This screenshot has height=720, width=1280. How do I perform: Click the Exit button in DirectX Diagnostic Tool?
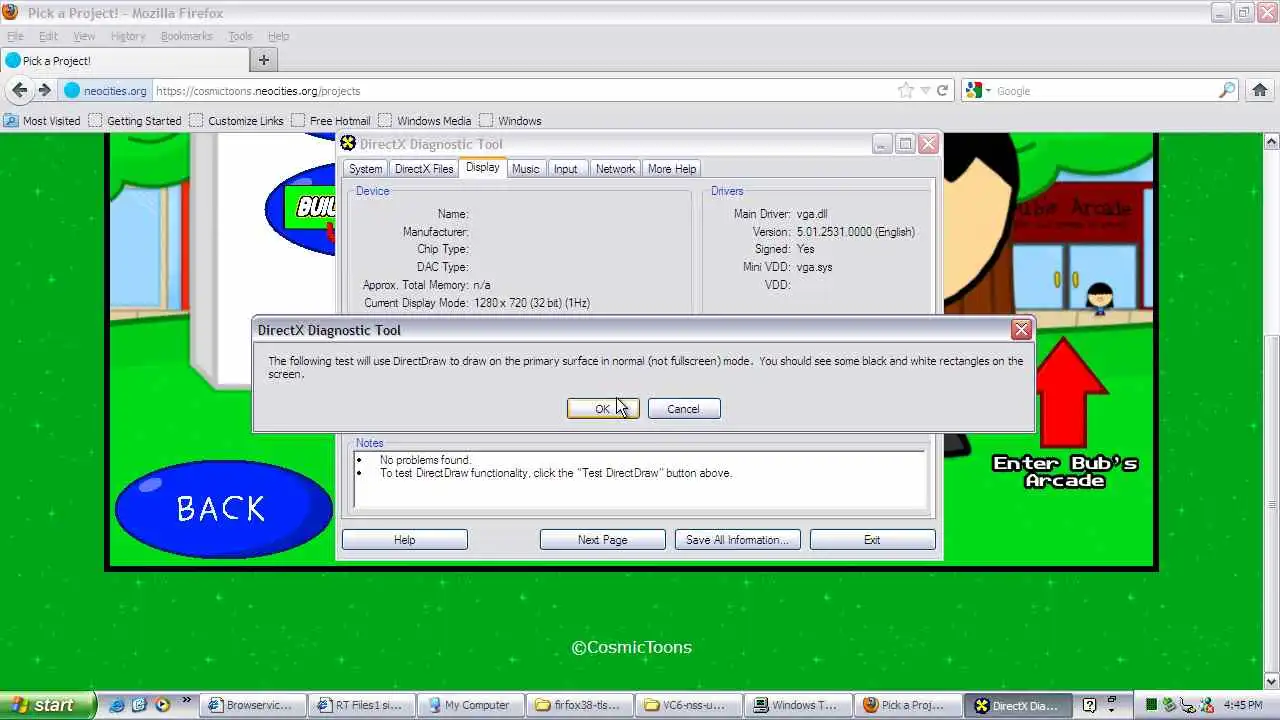coord(872,540)
